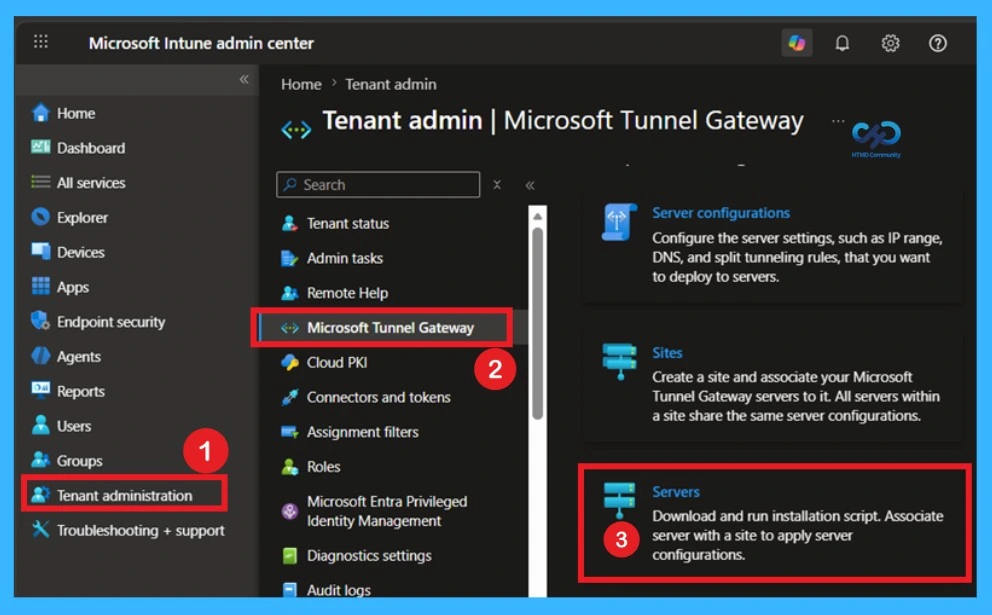Screen dimensions: 992x615
Task: Click the All services icon
Action: [40, 182]
